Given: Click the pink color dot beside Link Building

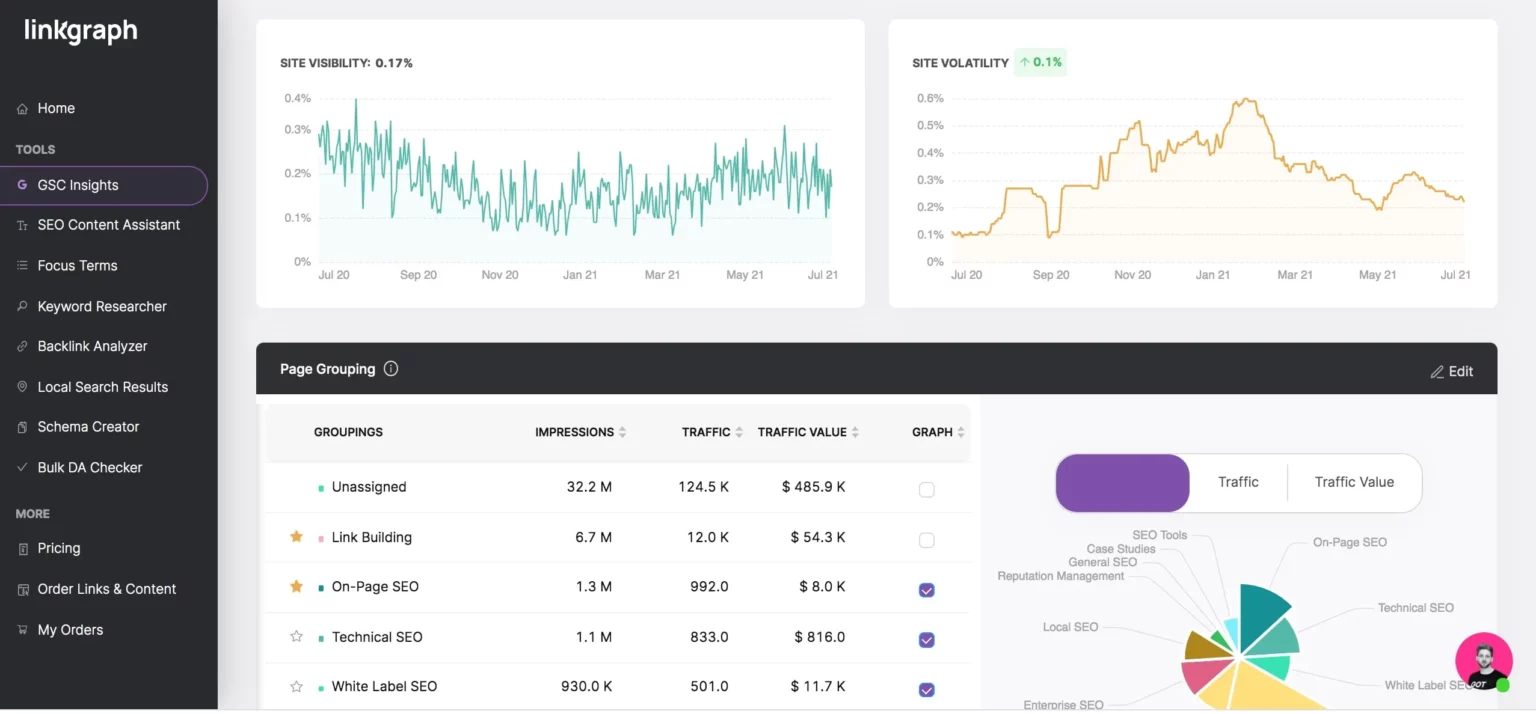Looking at the screenshot, I should point(320,537).
